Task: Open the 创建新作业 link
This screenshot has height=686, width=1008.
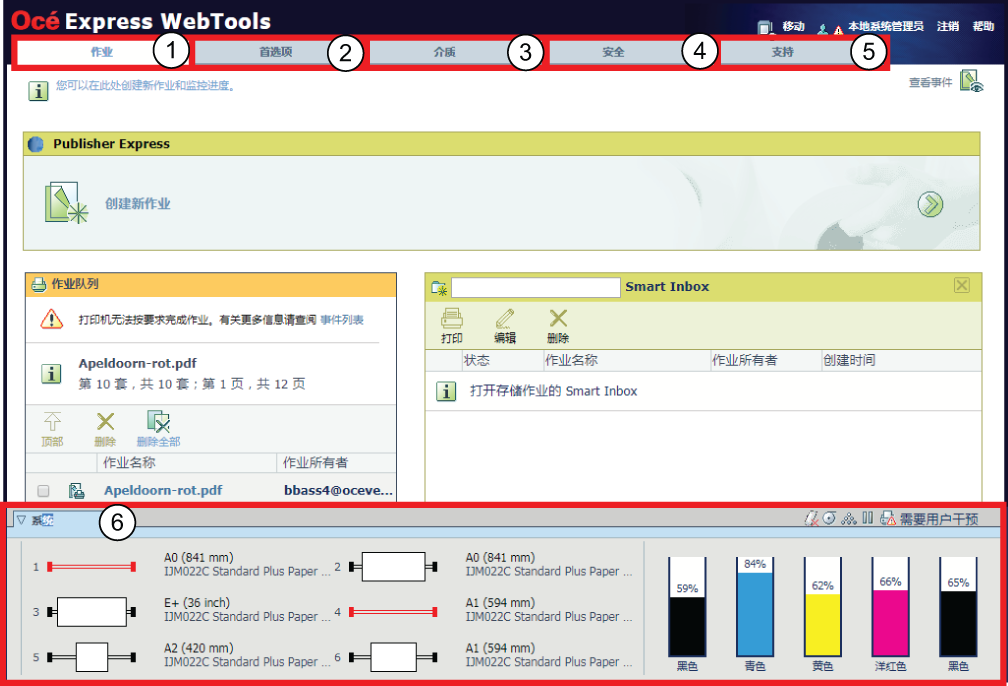Action: click(138, 204)
